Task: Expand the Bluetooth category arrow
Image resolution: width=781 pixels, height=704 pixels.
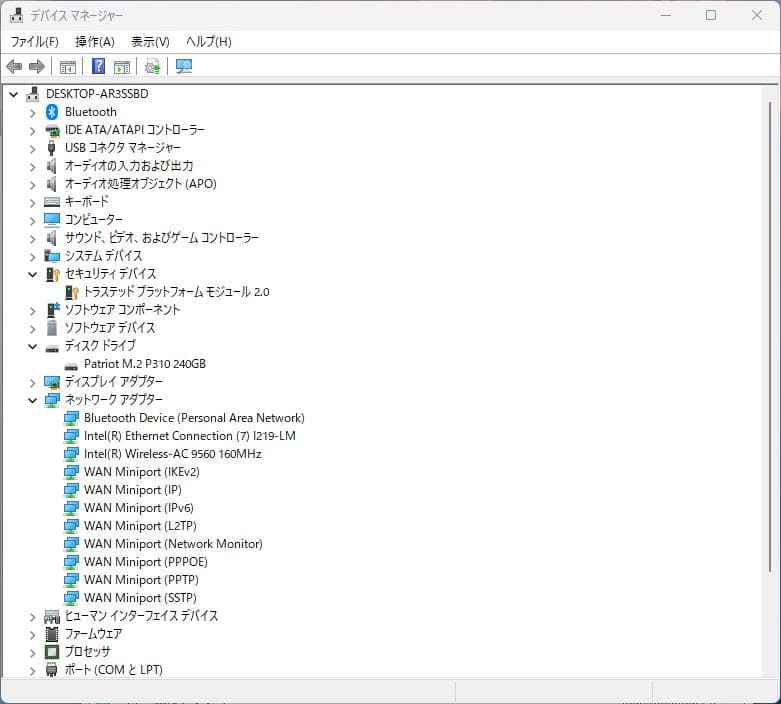Action: point(33,113)
